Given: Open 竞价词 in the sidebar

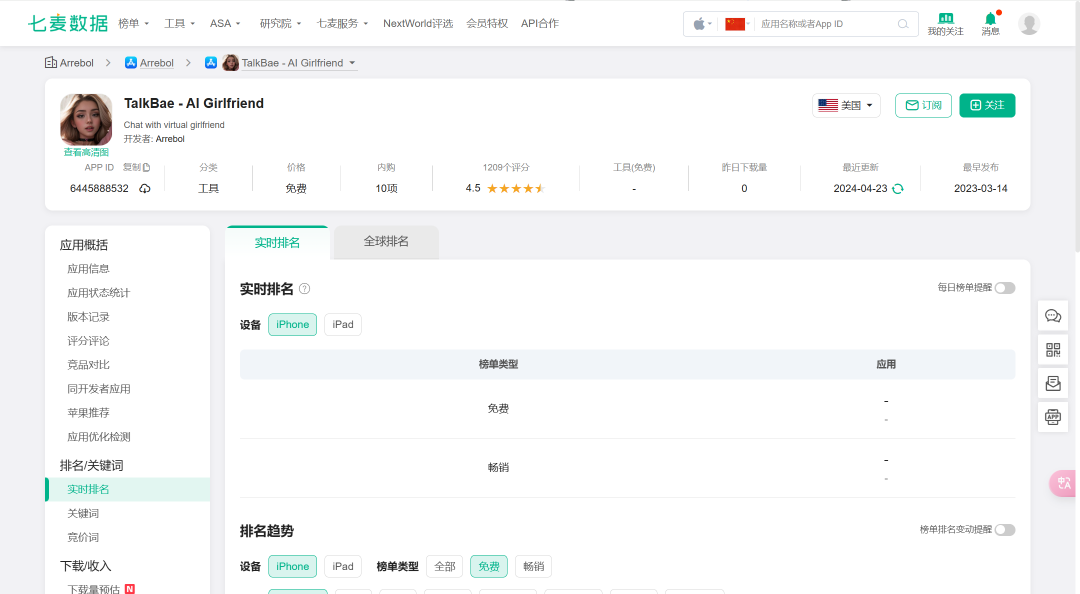Looking at the screenshot, I should click(83, 537).
